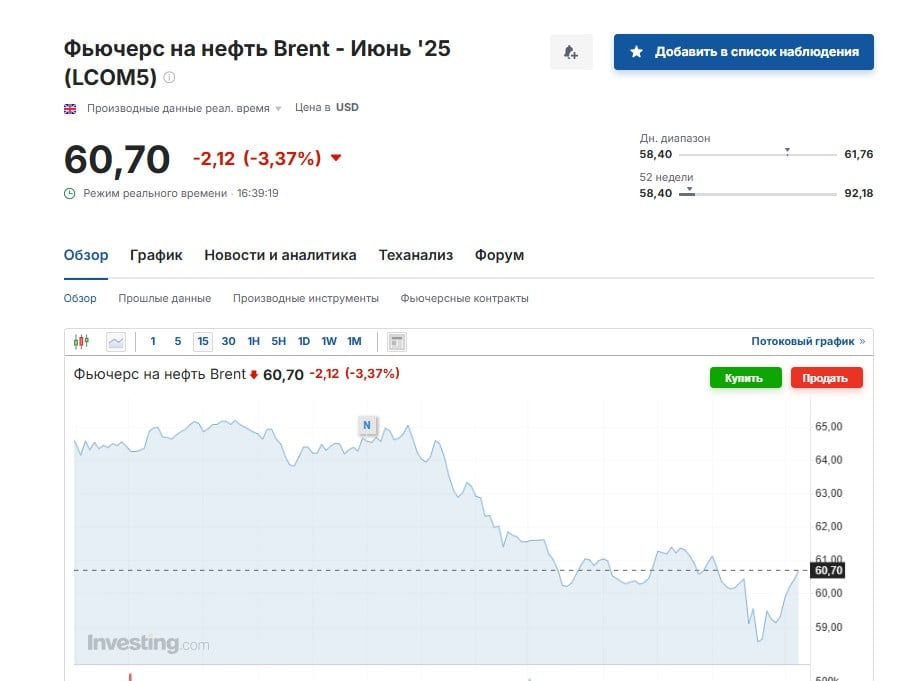The image size is (899, 681).
Task: Click the N news marker on chart
Action: 367,425
